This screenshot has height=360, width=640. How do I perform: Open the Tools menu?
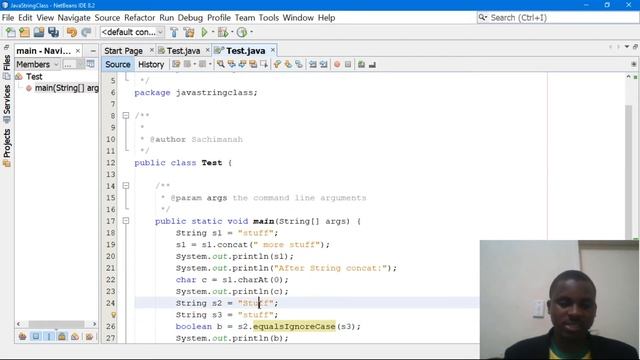pos(269,18)
